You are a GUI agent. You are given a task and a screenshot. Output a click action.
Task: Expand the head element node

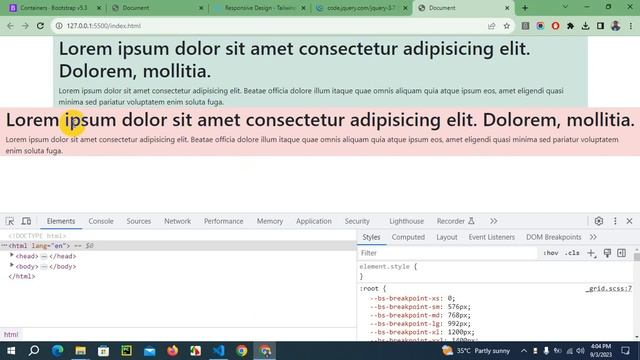pos(12,255)
